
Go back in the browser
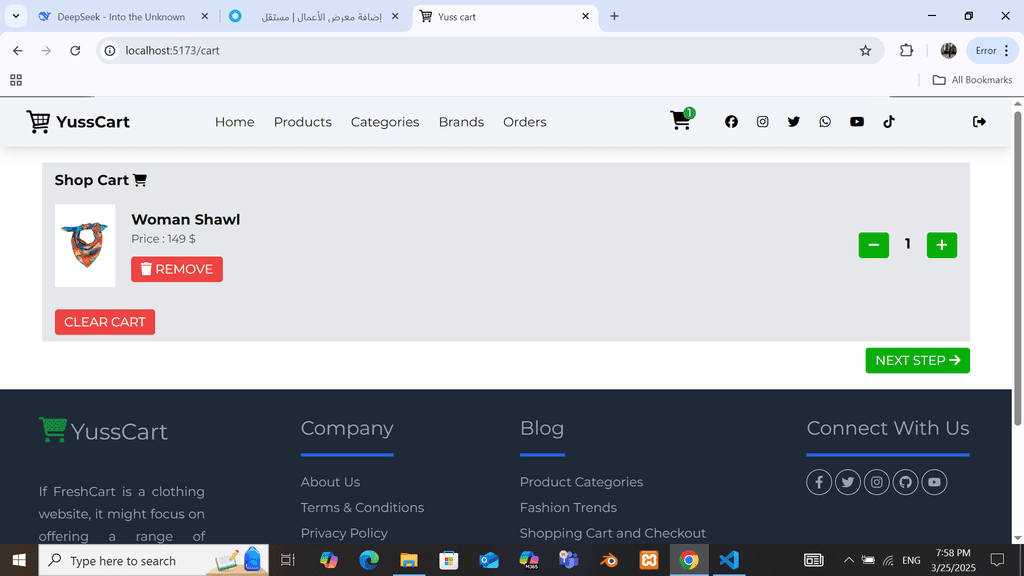[18, 50]
